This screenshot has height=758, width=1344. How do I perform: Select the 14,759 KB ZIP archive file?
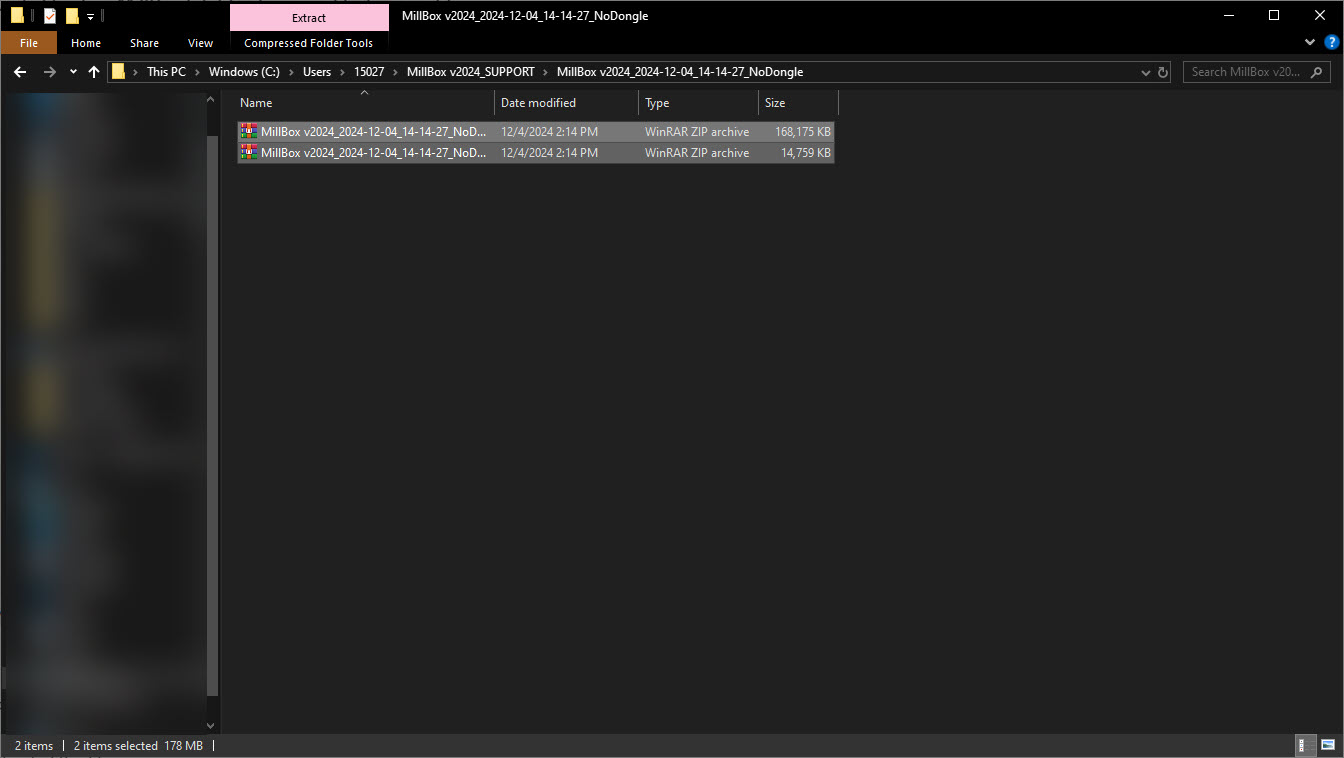[x=535, y=153]
